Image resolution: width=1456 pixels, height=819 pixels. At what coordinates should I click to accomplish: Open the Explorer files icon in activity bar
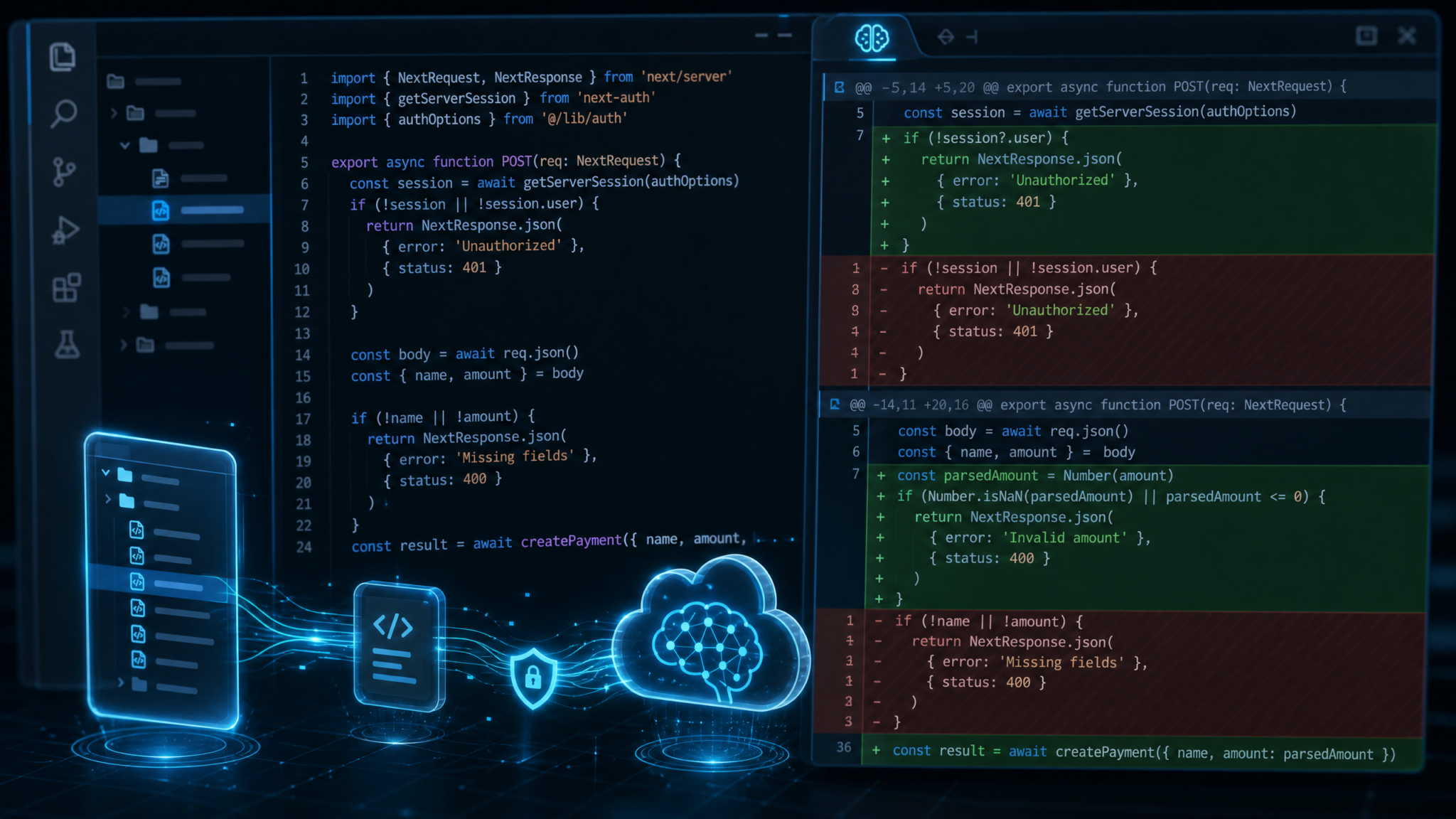[x=63, y=57]
